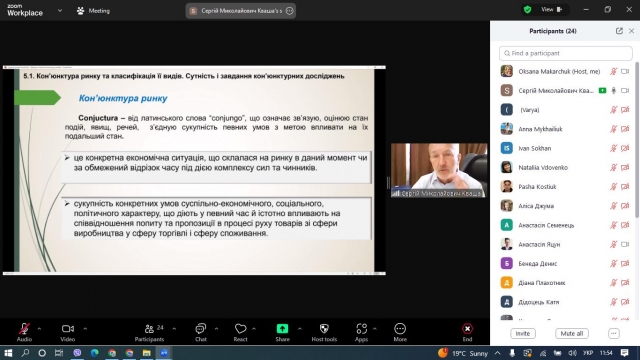Close the Participants panel
The width and height of the screenshot is (640, 360).
click(x=631, y=31)
